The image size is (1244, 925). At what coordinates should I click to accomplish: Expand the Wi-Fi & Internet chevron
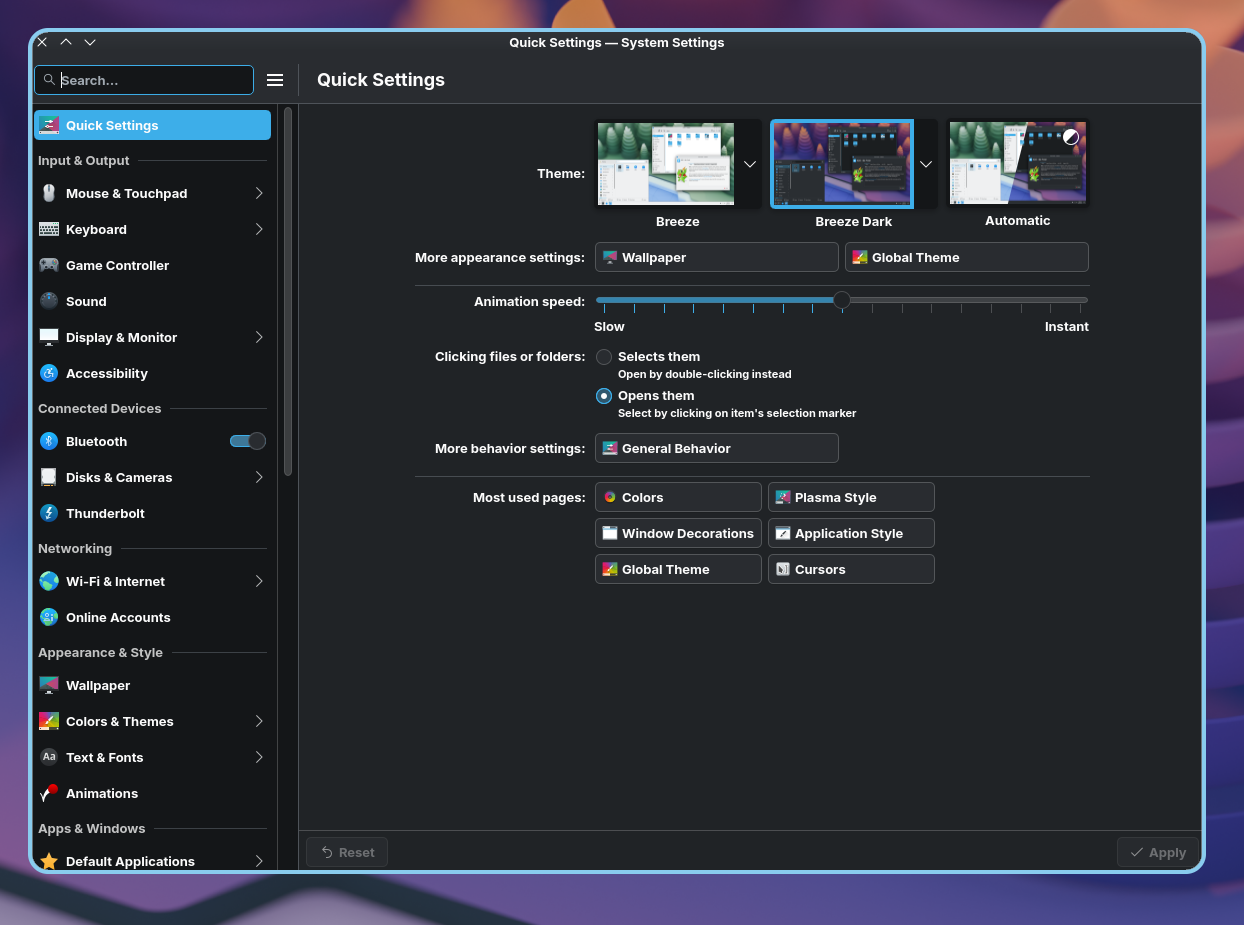coord(259,581)
